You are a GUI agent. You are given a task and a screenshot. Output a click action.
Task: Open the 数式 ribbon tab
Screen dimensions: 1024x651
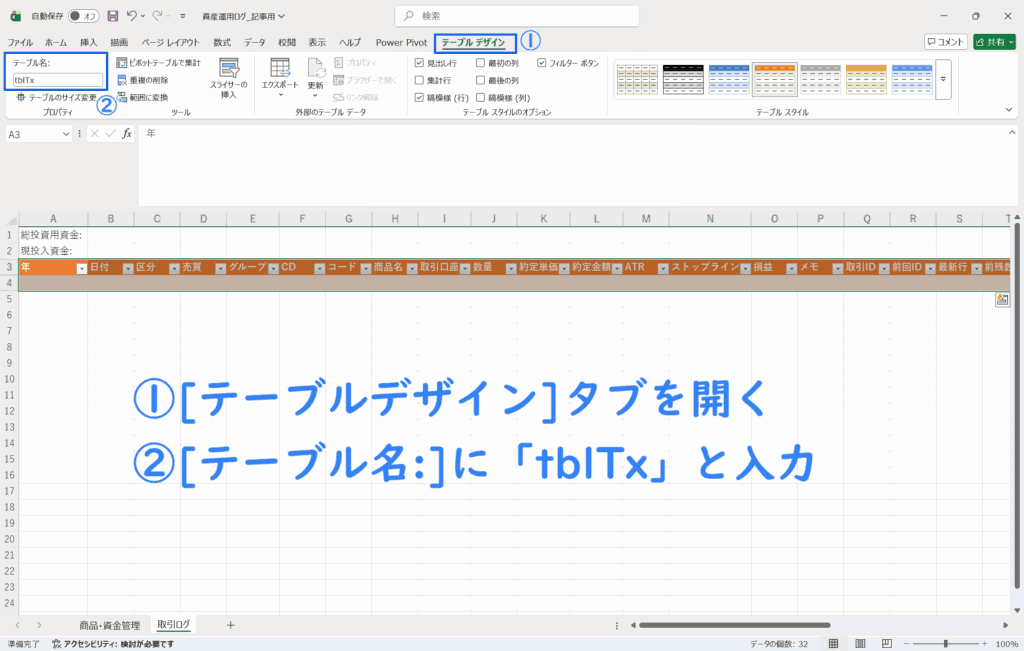coord(222,43)
